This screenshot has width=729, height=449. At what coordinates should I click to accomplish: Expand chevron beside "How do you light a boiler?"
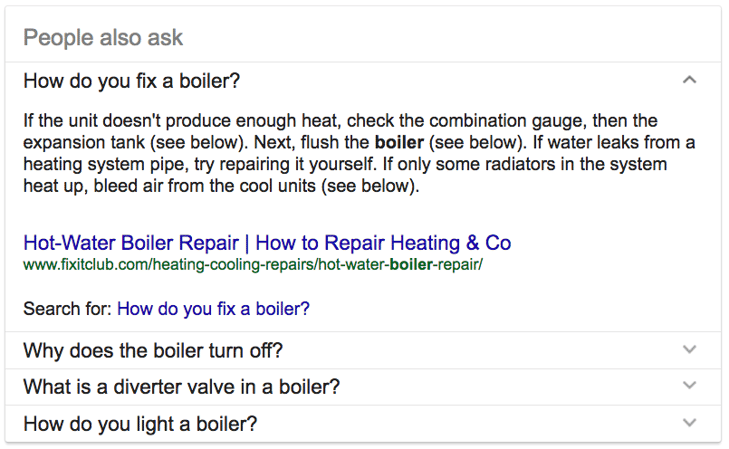pyautogui.click(x=689, y=423)
